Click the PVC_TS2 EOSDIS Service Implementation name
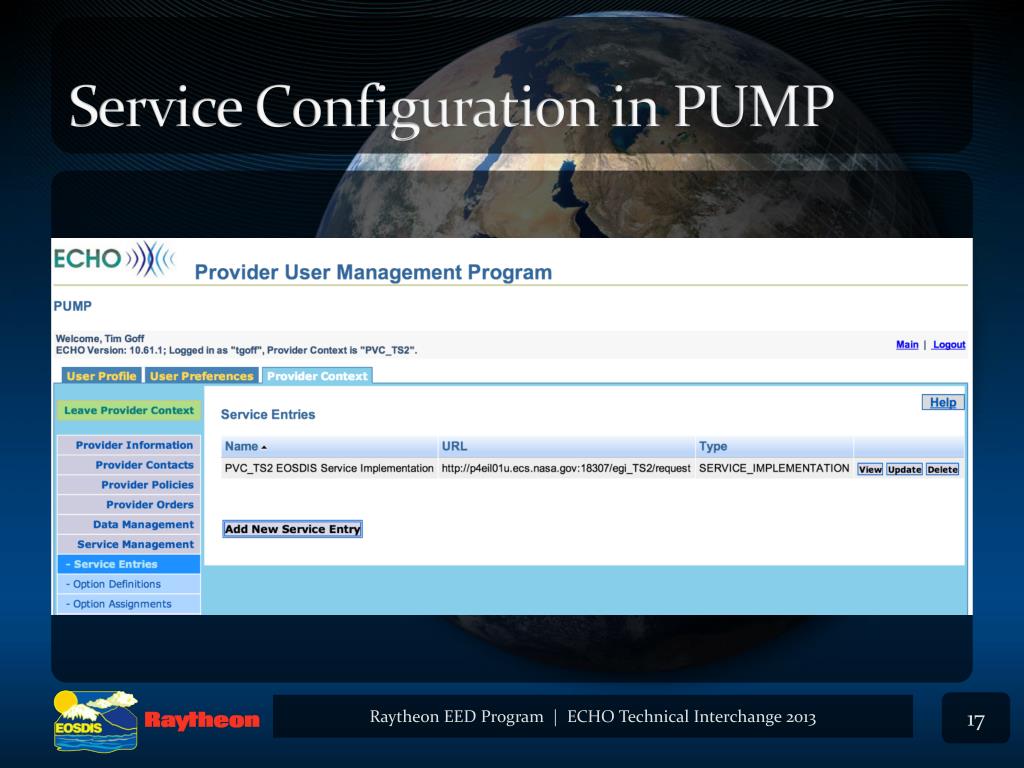Viewport: 1024px width, 768px height. point(329,468)
